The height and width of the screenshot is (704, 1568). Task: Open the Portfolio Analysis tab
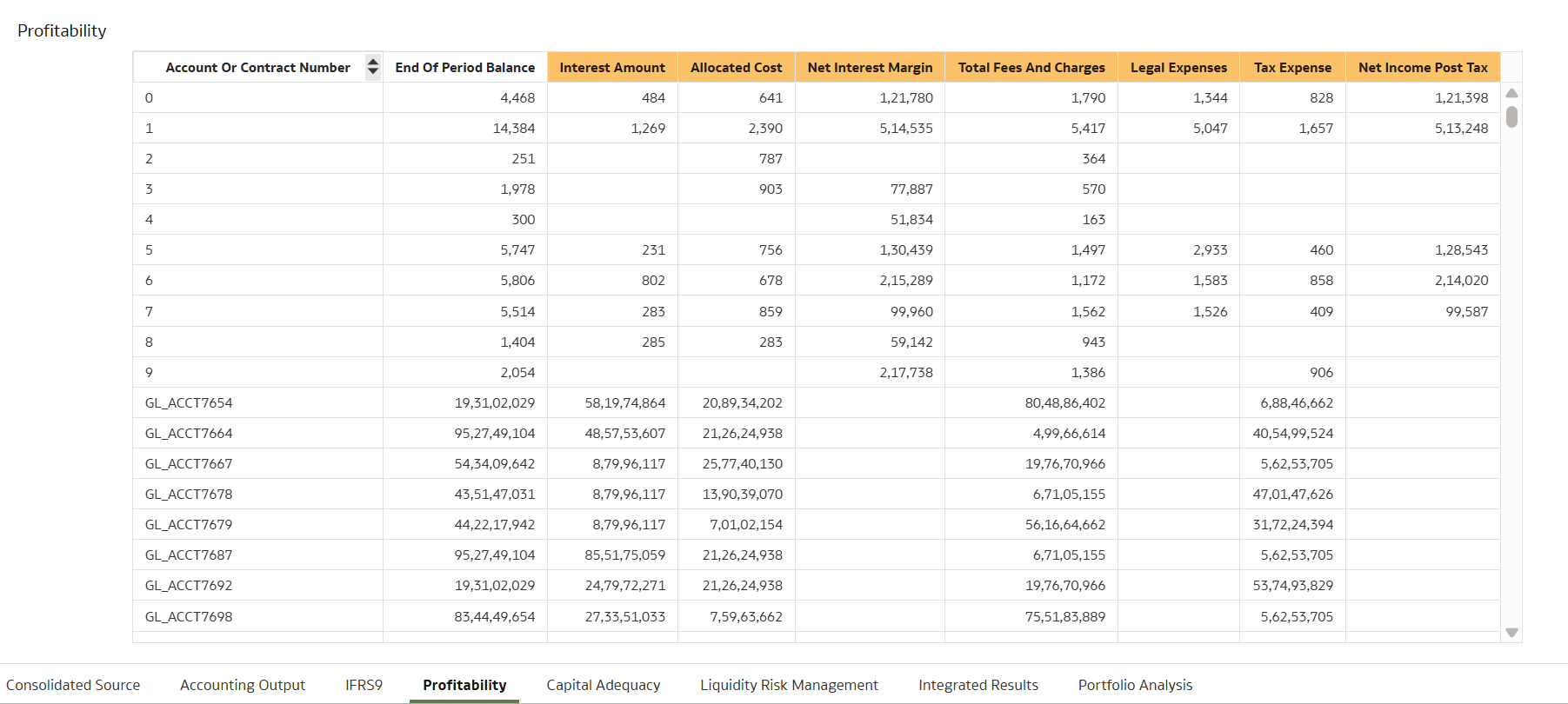pos(1135,685)
